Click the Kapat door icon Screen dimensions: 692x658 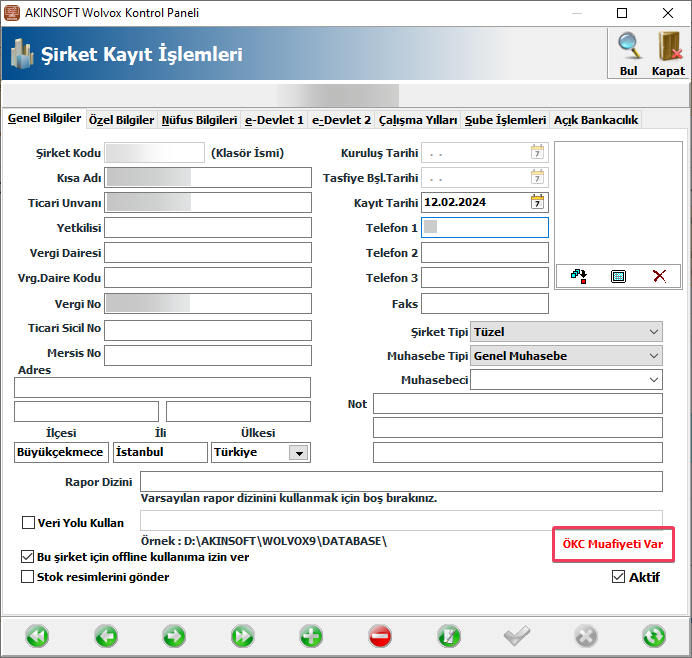click(x=668, y=48)
